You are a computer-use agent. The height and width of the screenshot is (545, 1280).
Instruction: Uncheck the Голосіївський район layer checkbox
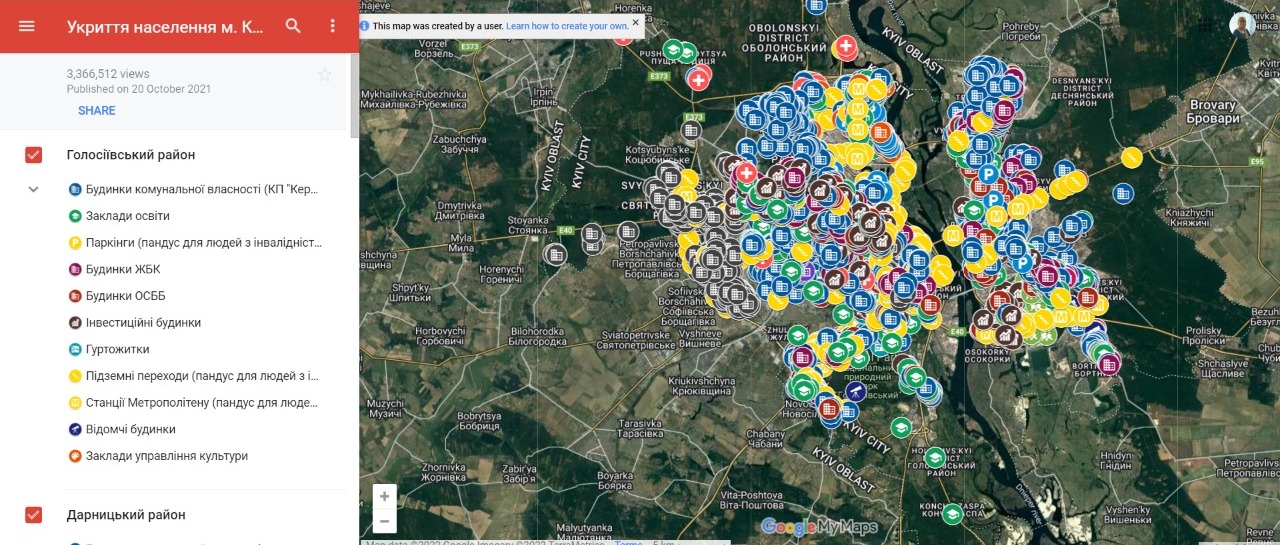pos(33,155)
